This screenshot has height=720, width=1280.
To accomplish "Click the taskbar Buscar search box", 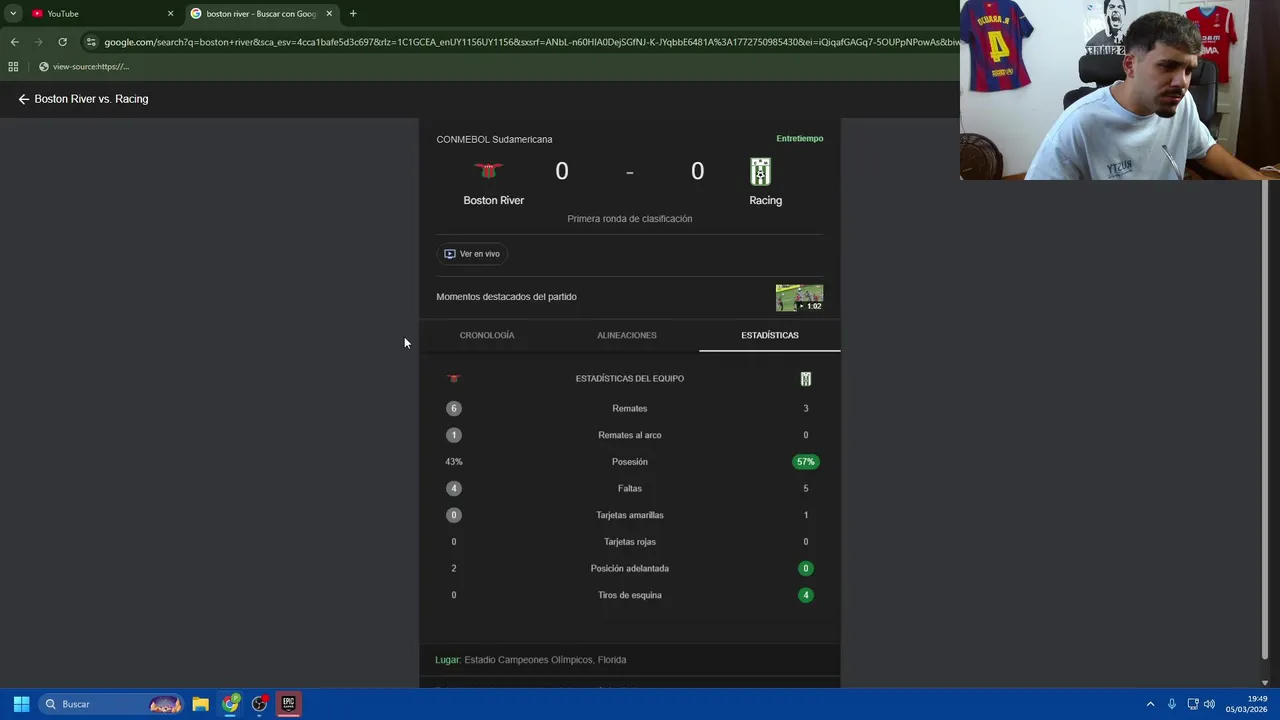I will [112, 704].
